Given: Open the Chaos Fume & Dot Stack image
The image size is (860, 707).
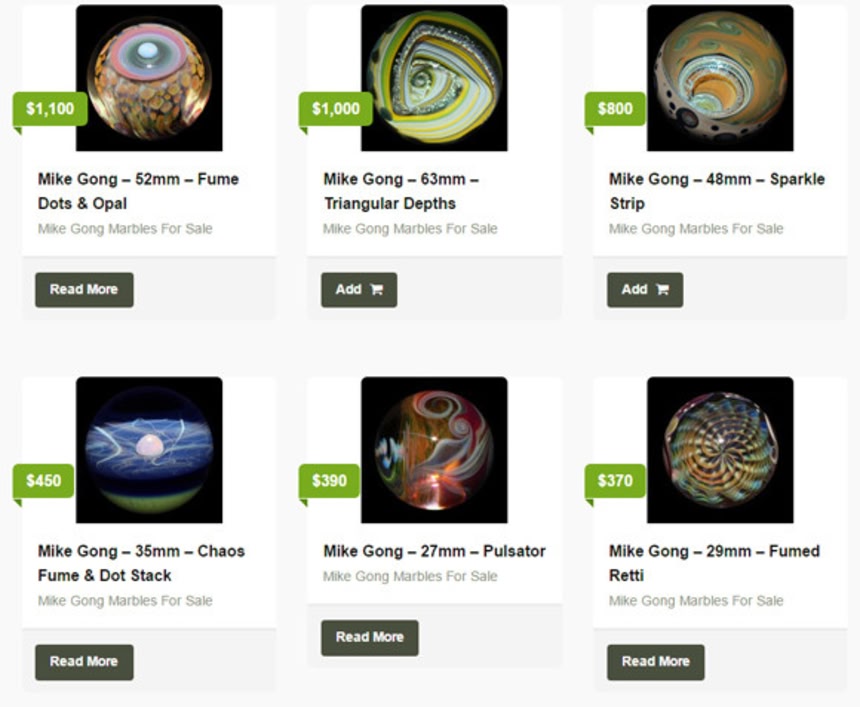Looking at the screenshot, I should (149, 450).
